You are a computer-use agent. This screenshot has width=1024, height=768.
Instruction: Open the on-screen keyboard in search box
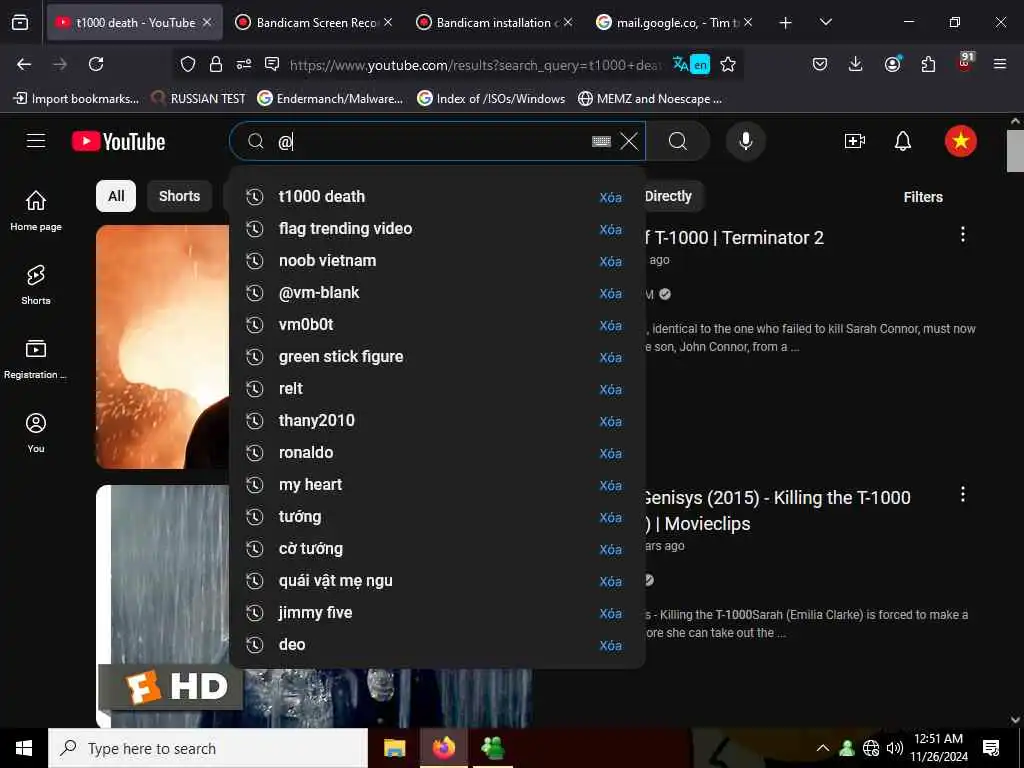(601, 141)
